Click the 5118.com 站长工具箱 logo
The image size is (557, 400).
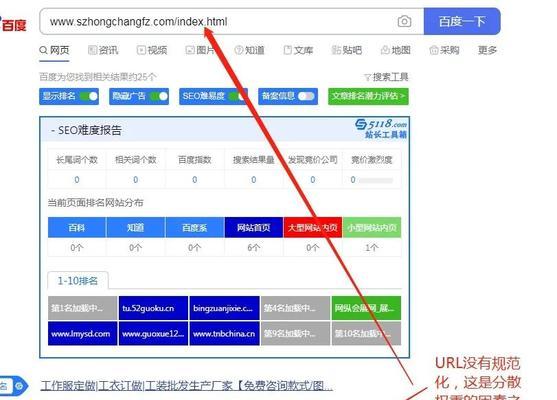pyautogui.click(x=381, y=129)
